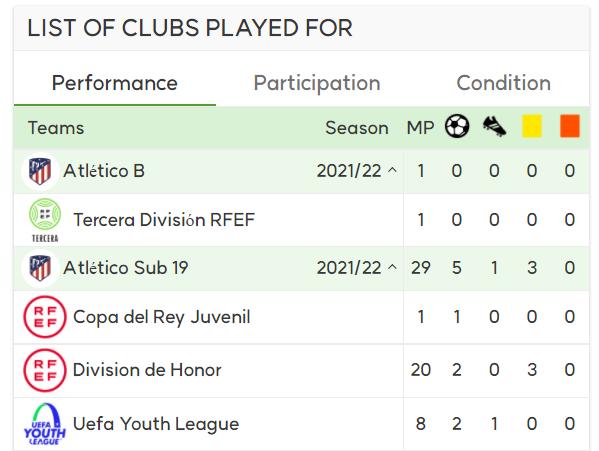Open the Atlético B team link
The image size is (599, 451).
tap(104, 171)
